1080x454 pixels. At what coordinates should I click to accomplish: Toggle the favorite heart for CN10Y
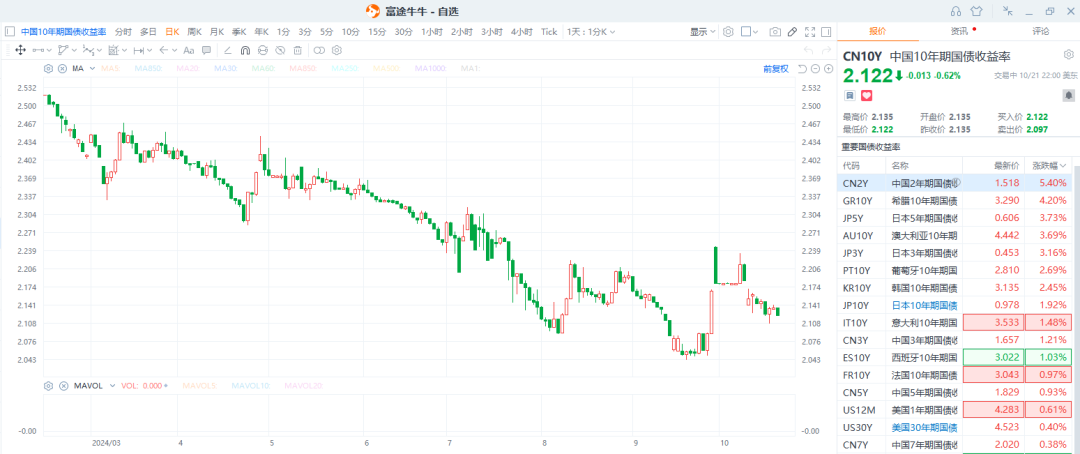click(x=866, y=95)
